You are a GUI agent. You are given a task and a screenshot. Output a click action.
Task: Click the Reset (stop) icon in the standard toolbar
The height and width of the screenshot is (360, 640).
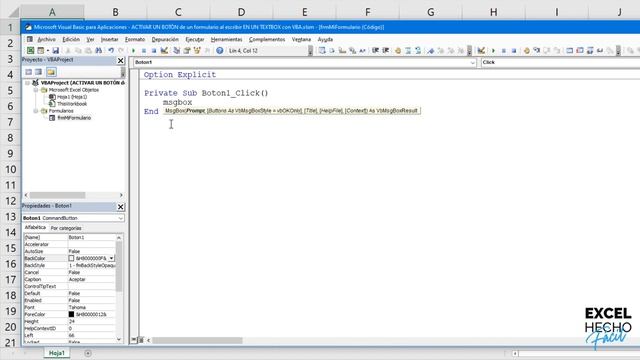pyautogui.click(x=154, y=51)
